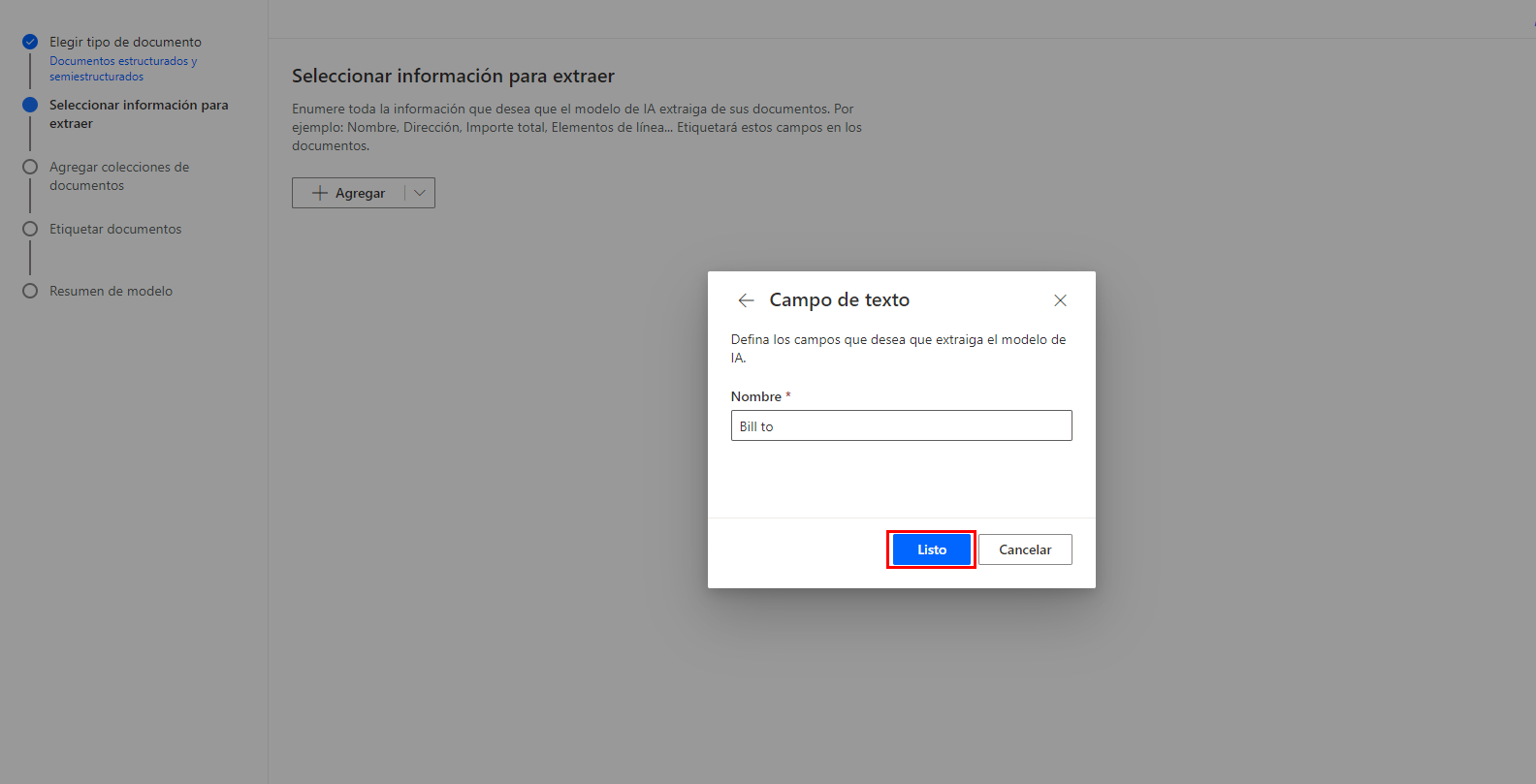Click the Campo de texto dialog title

pyautogui.click(x=840, y=300)
